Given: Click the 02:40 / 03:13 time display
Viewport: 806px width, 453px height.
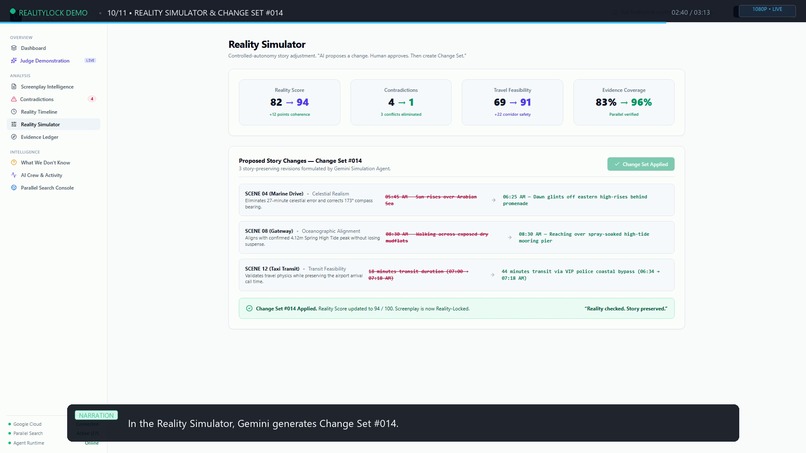Looking at the screenshot, I should click(x=690, y=12).
